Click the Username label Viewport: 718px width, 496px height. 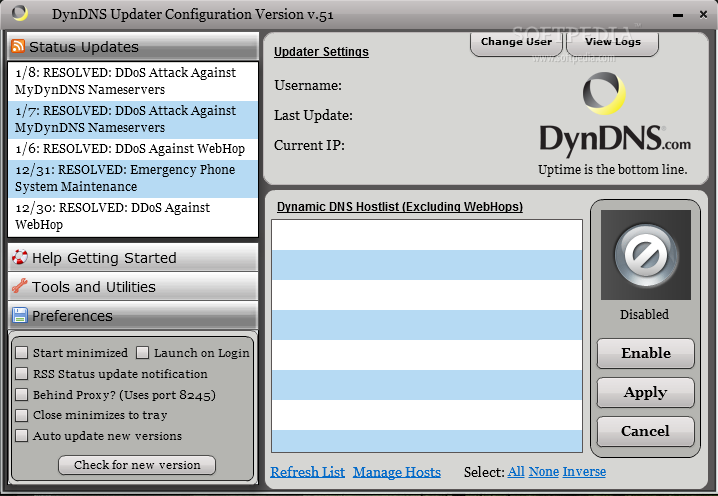308,86
